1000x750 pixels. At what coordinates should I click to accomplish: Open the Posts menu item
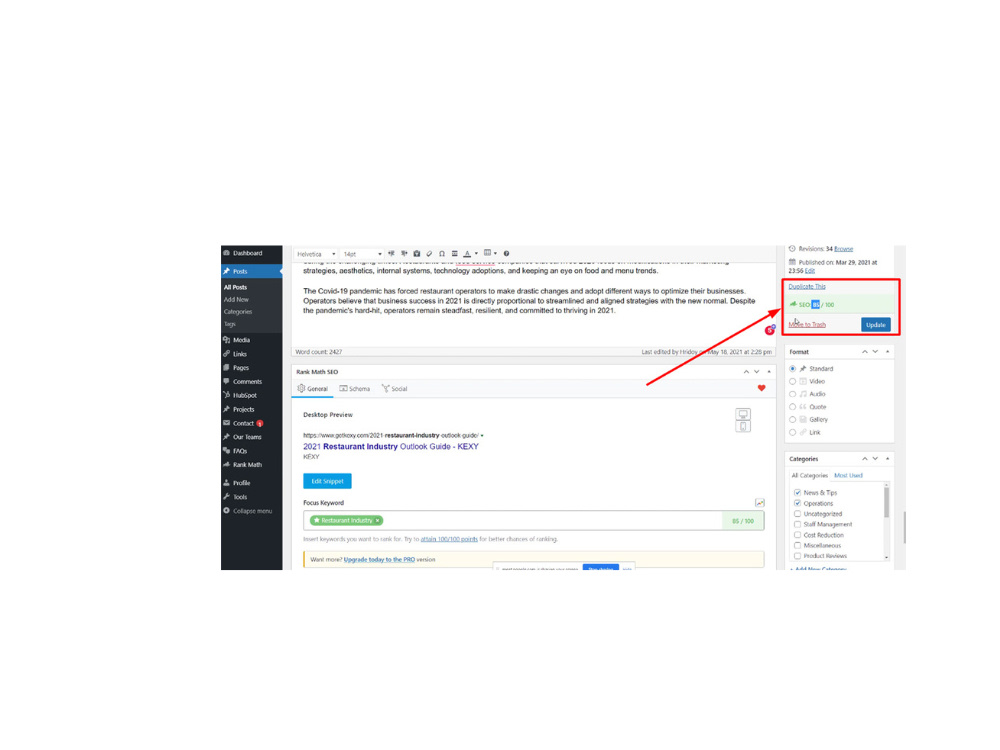tap(251, 271)
